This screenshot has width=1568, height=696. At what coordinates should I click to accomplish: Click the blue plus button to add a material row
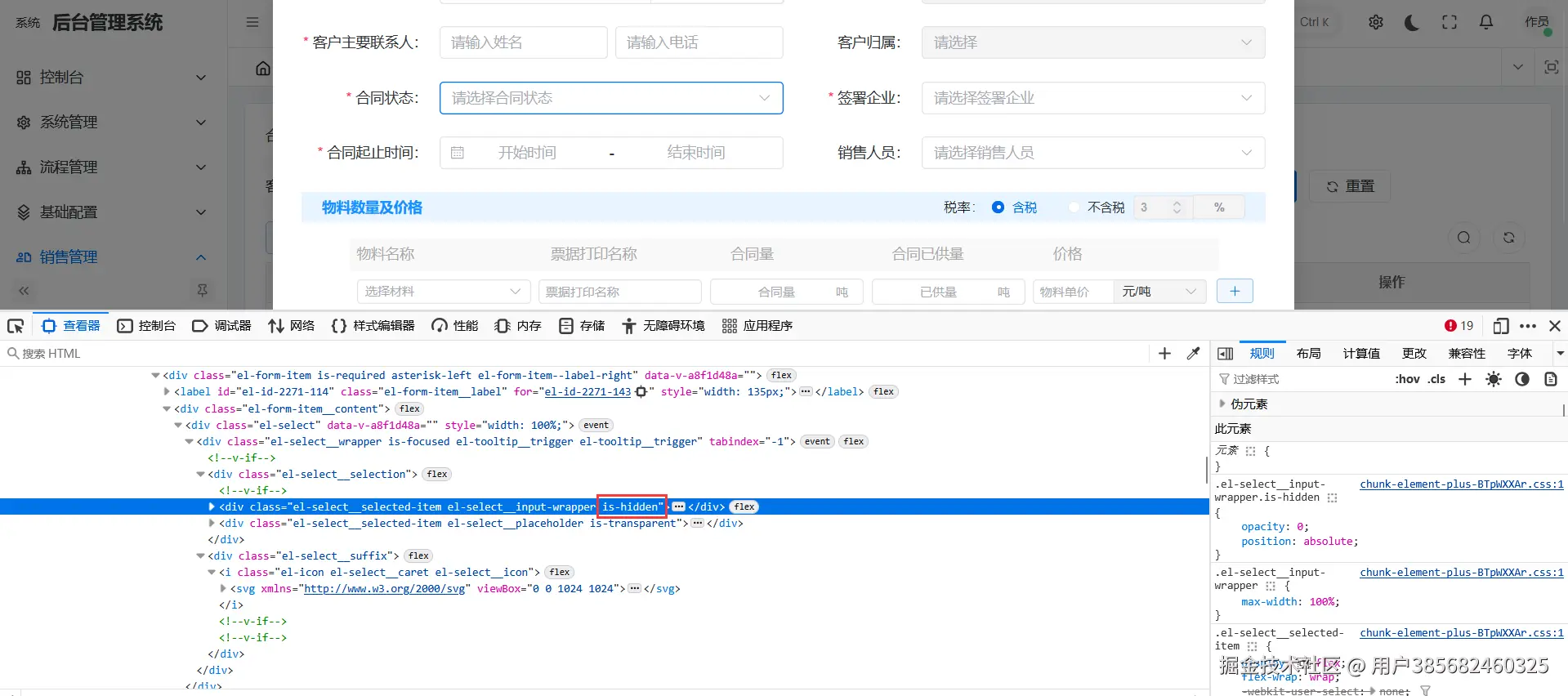coord(1234,292)
